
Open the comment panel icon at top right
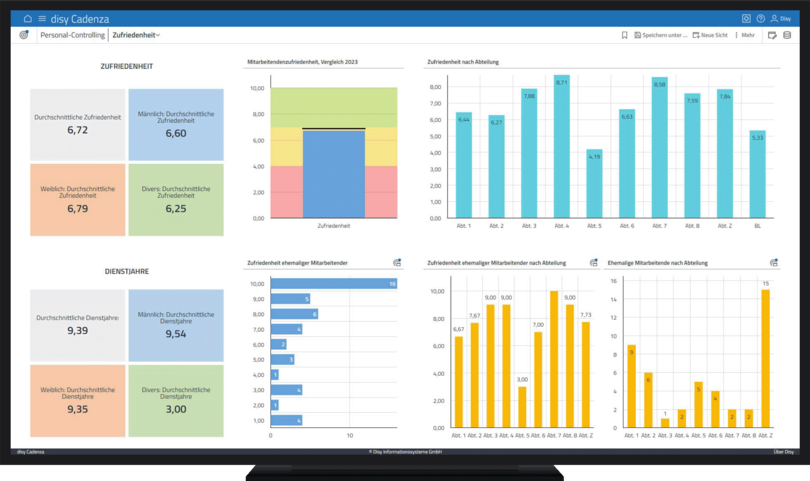(772, 35)
